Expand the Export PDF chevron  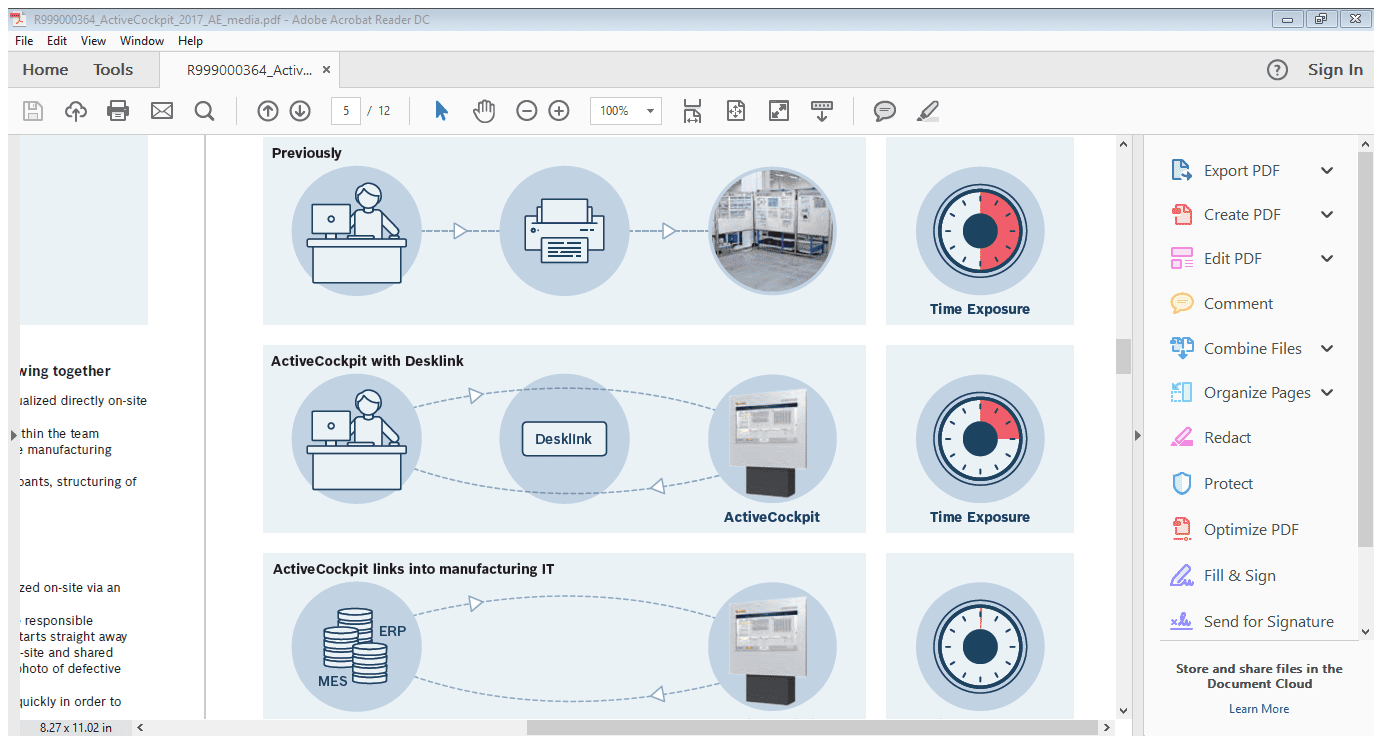(1327, 170)
